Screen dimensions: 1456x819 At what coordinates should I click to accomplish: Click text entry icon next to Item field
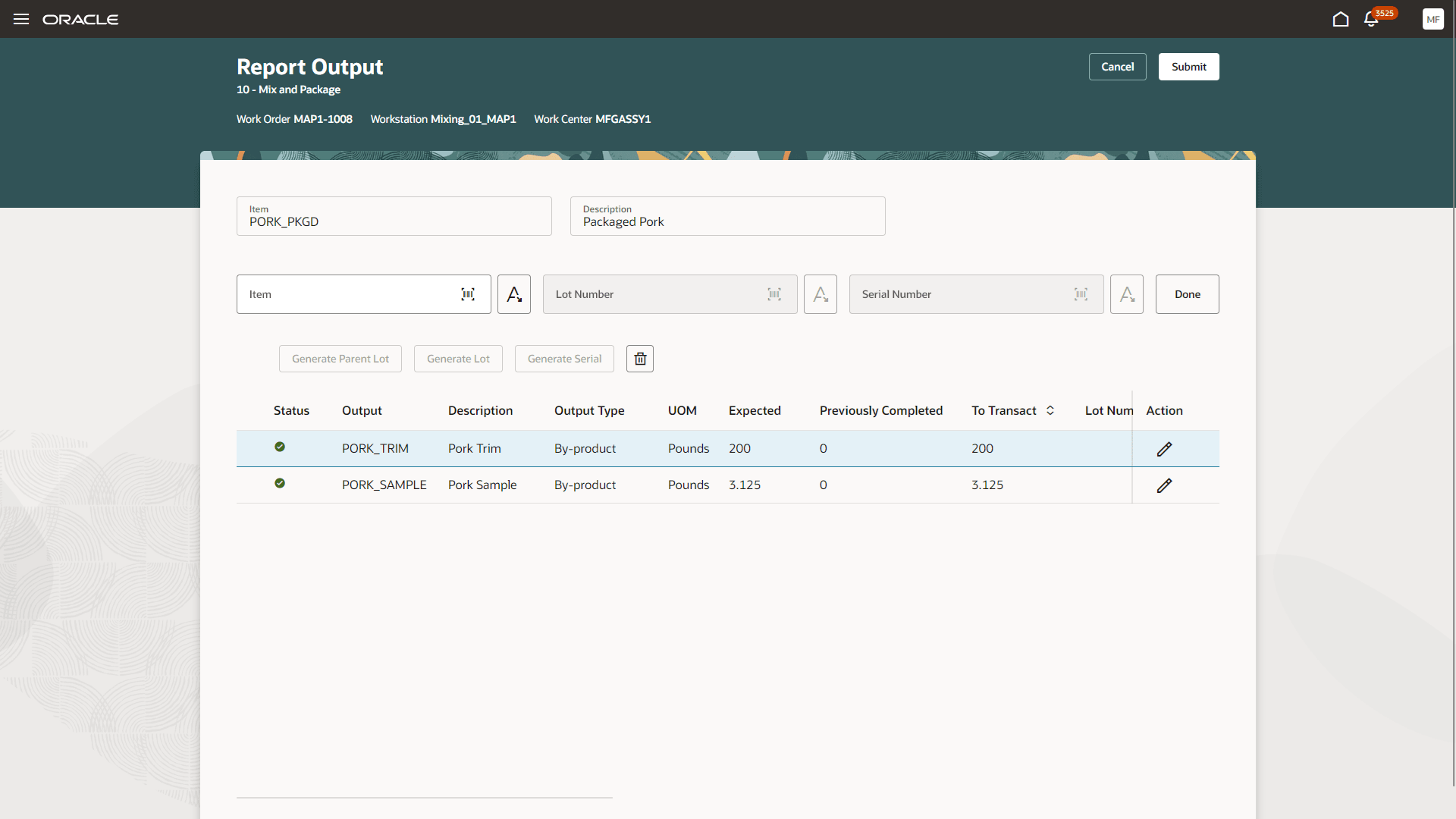[x=514, y=294]
